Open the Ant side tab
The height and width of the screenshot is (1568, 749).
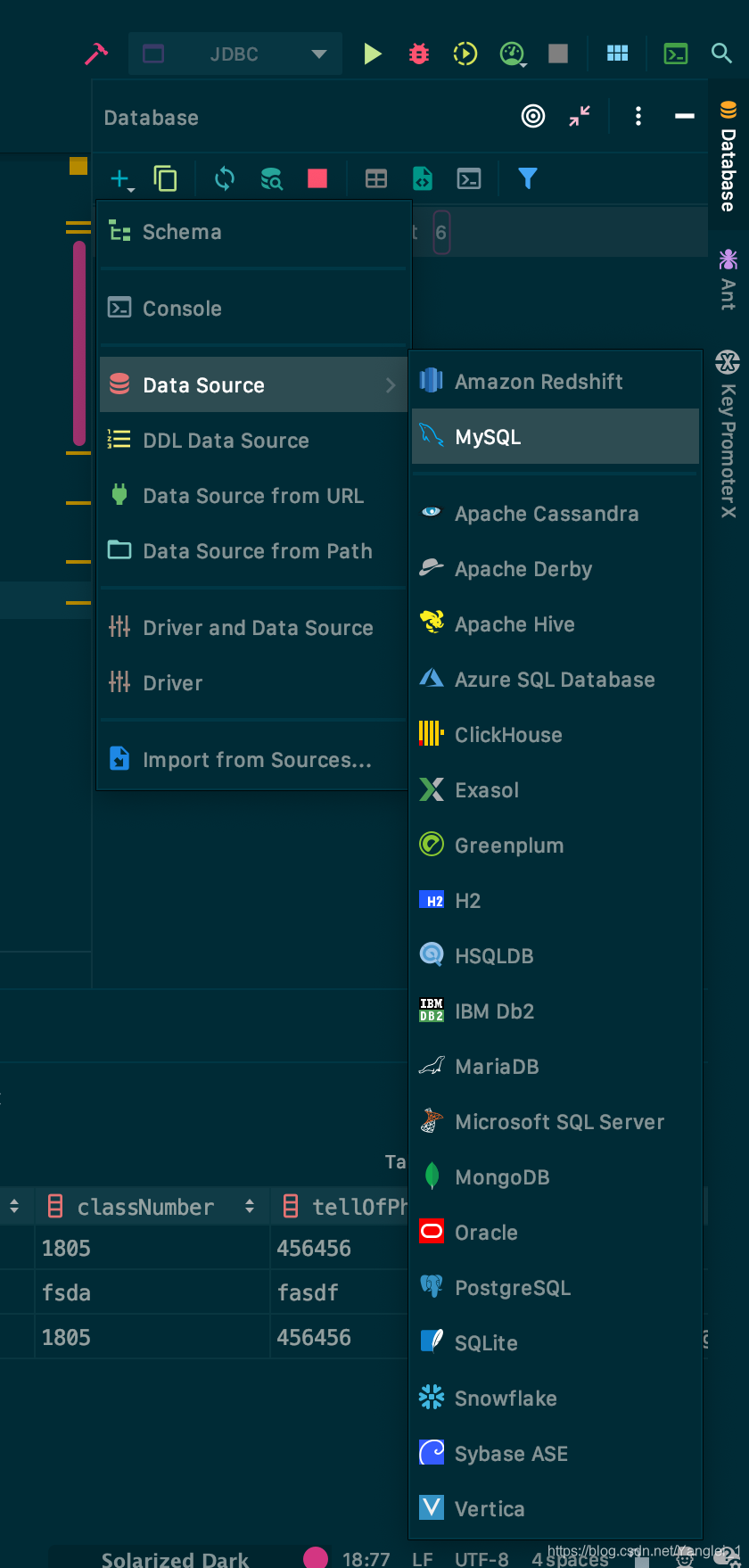tap(728, 280)
